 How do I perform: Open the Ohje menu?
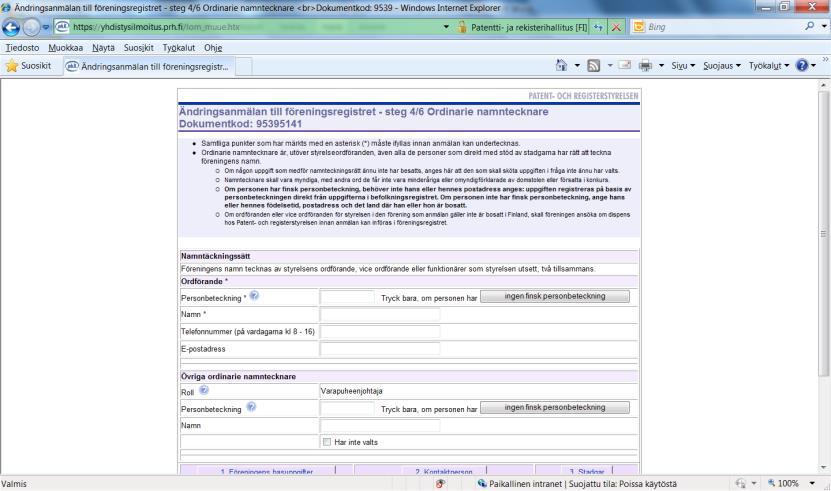click(x=213, y=48)
